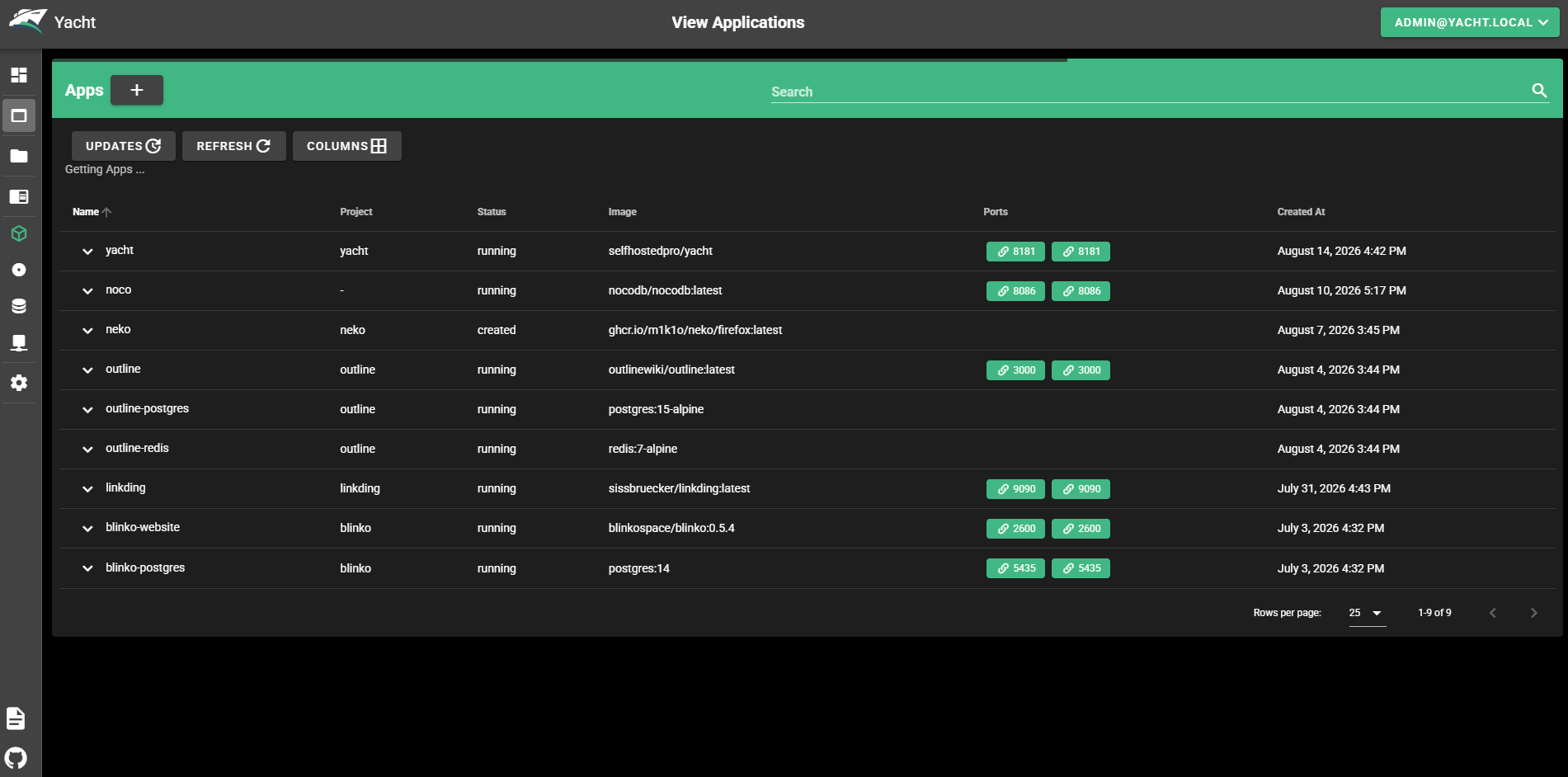
Task: Click the date August 14, 2026 4:42 PM
Action: click(1342, 251)
